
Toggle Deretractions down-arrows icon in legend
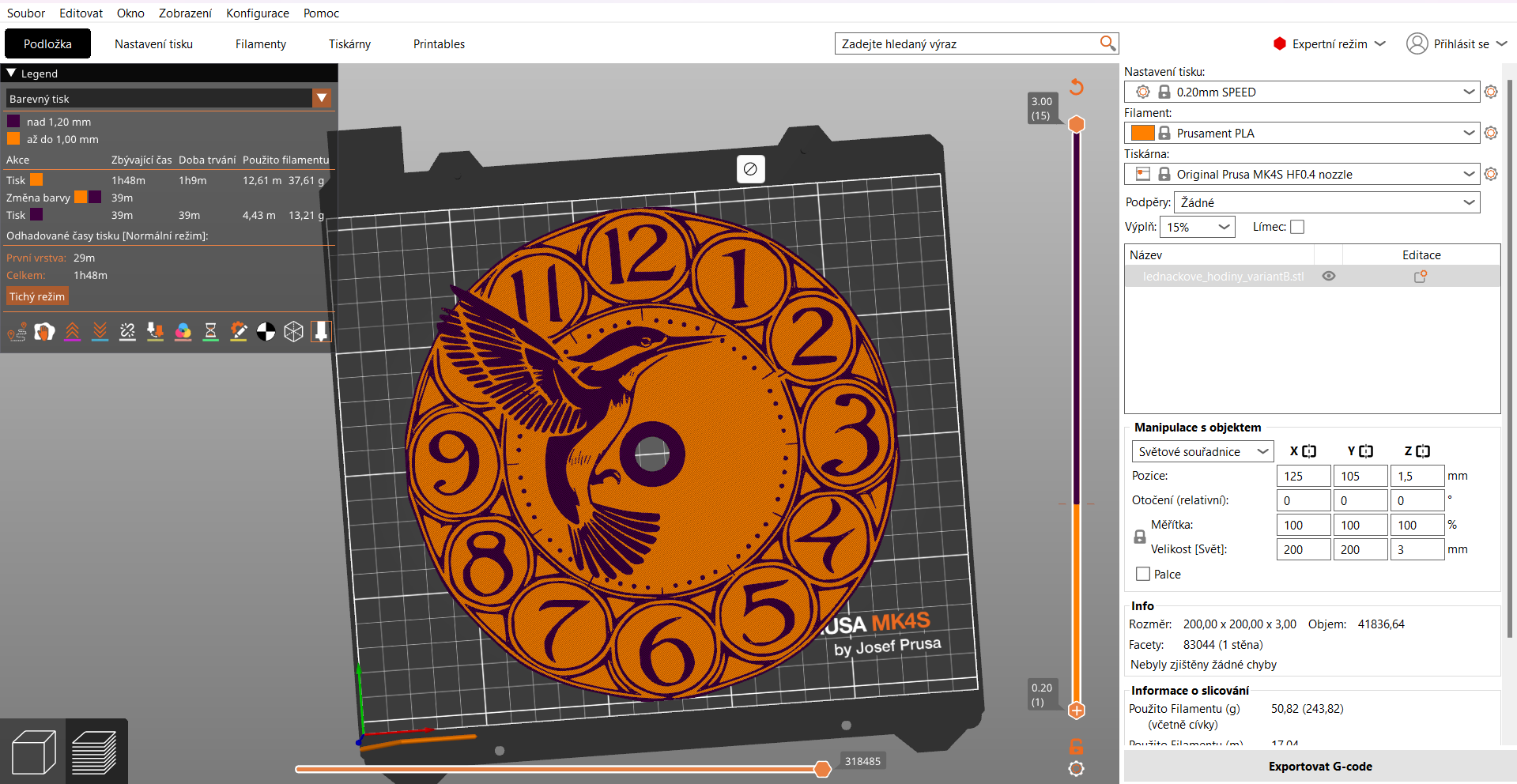coord(100,332)
